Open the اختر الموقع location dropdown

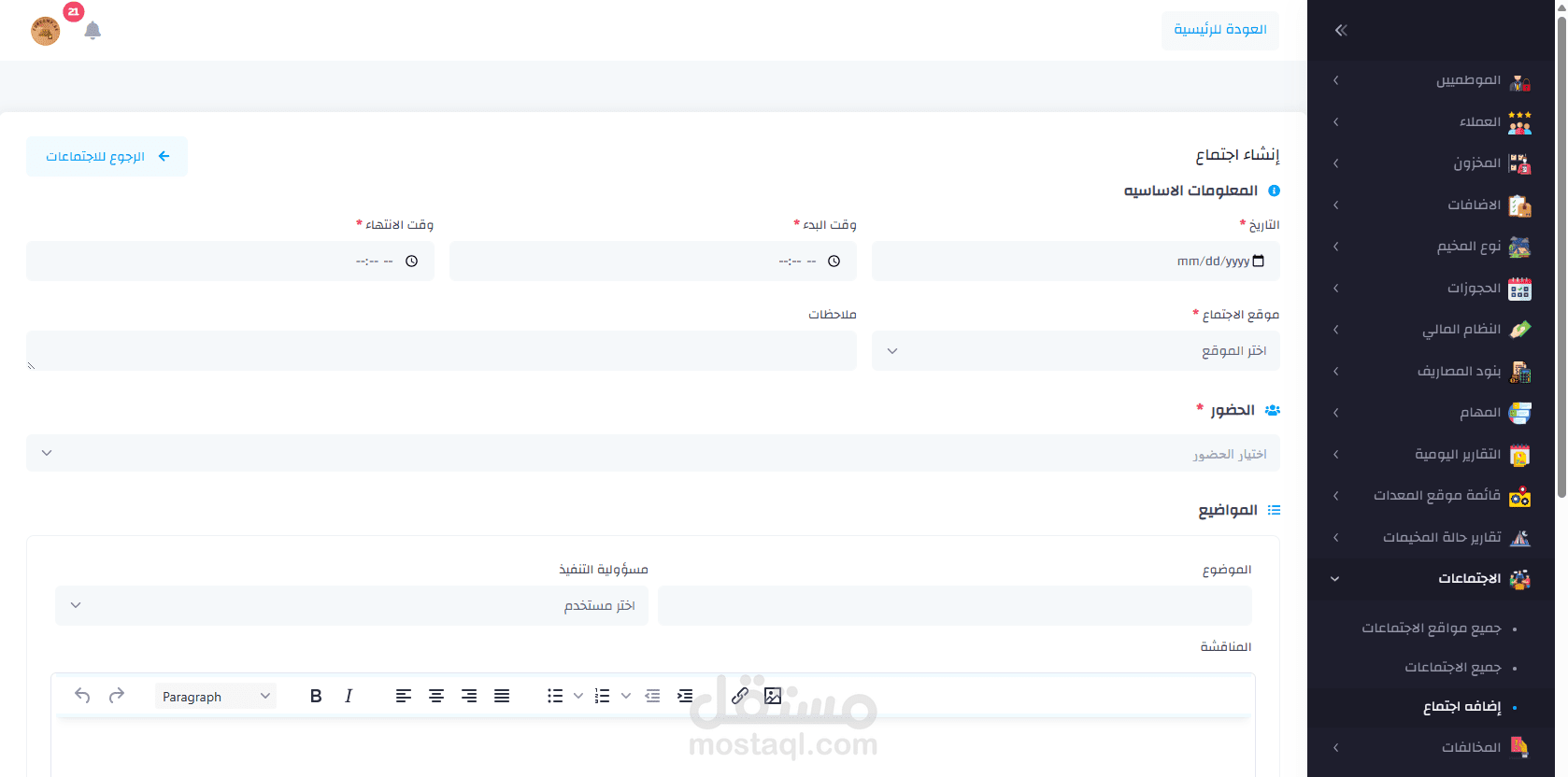(1076, 351)
